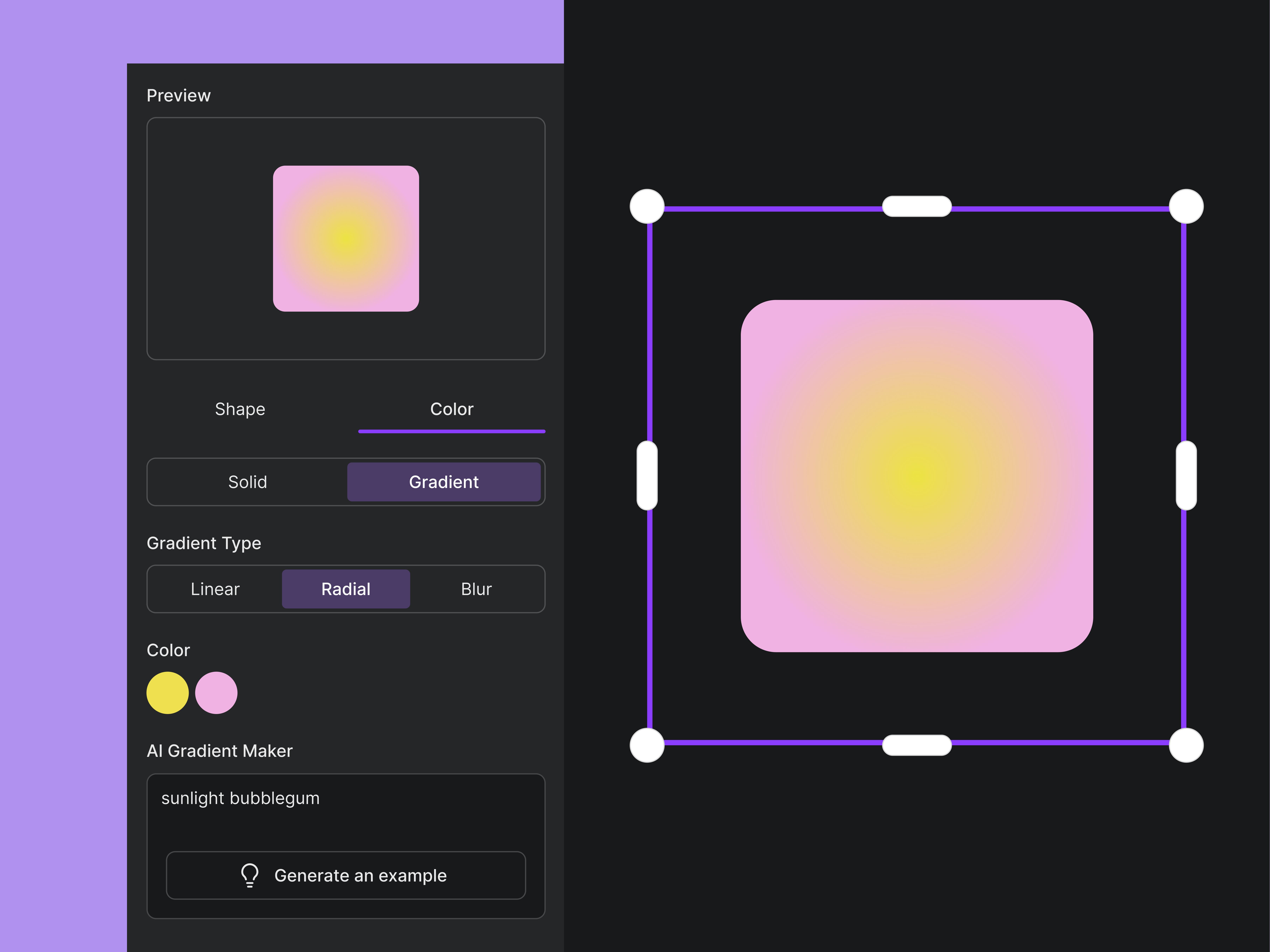
Task: Click the Preview heading
Action: [179, 95]
